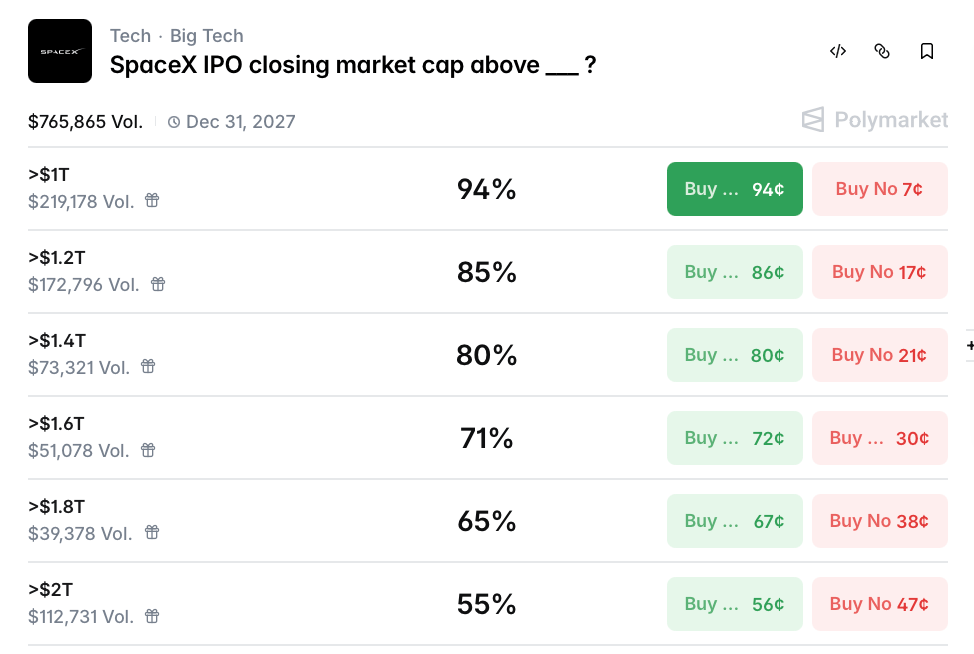Click the gift rewards icon for >$1T
Viewport: 974px width, 654px height.
152,201
